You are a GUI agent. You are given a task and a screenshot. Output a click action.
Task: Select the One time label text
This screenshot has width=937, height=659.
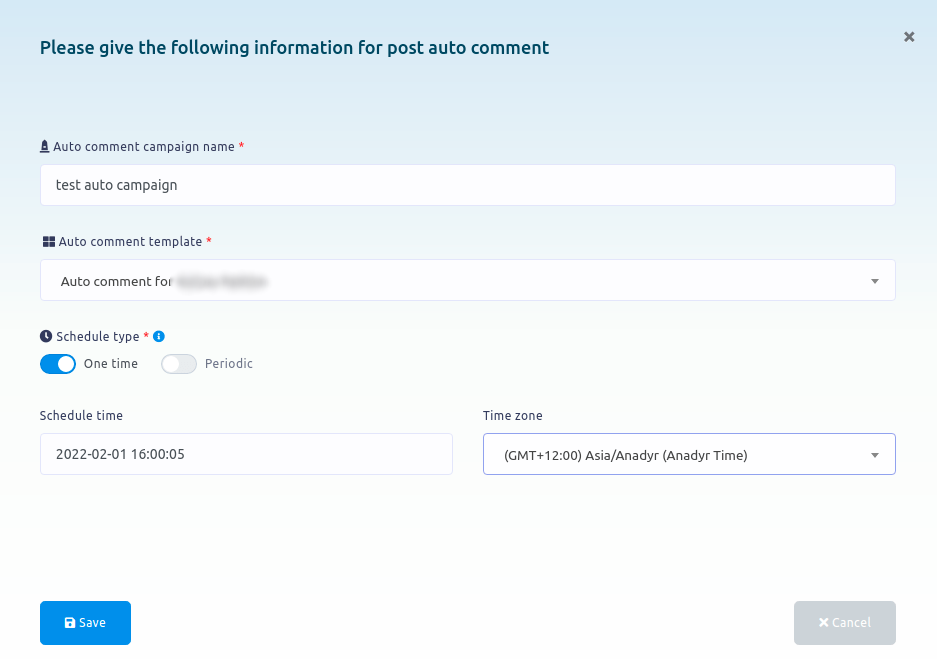pyautogui.click(x=111, y=364)
